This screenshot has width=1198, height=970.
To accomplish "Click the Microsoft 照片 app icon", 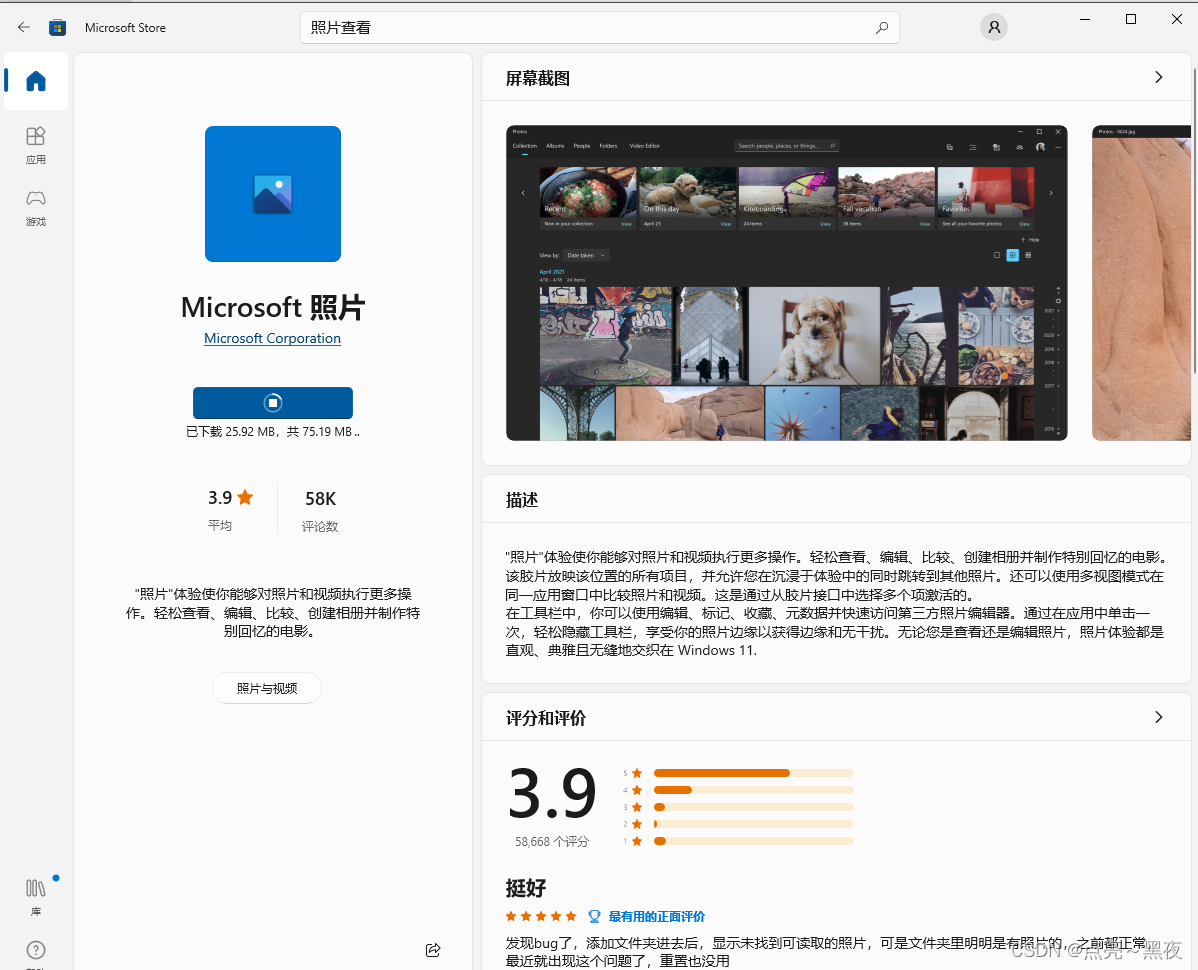I will (273, 194).
